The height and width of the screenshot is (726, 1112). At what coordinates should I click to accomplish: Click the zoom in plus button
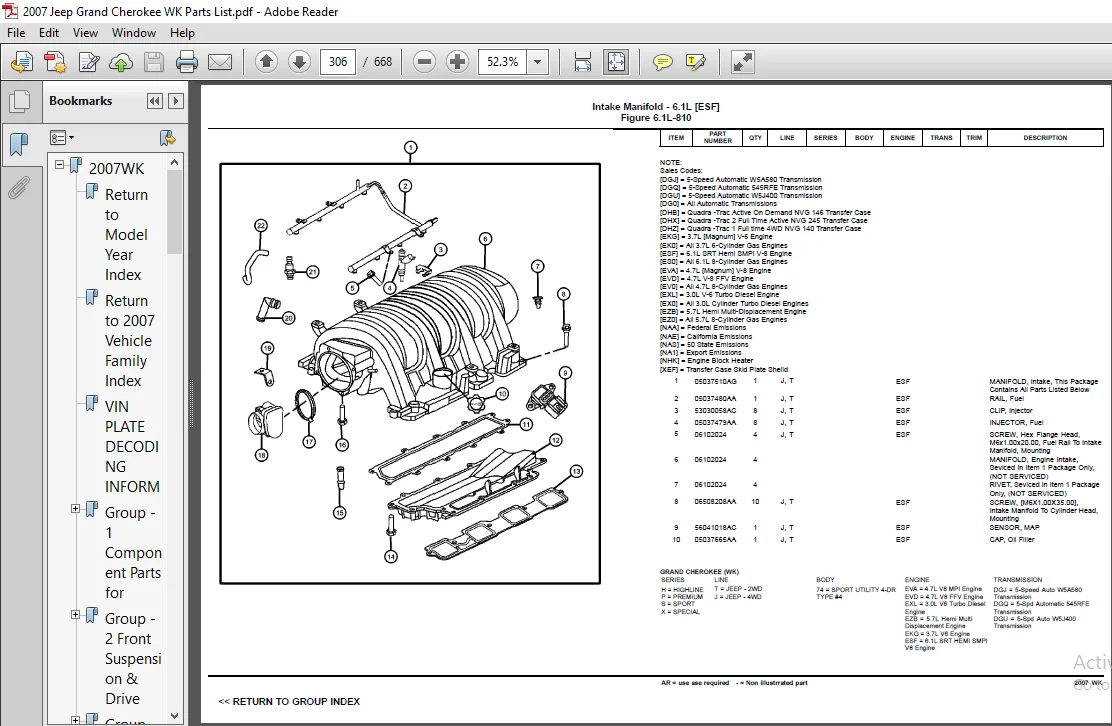457,62
